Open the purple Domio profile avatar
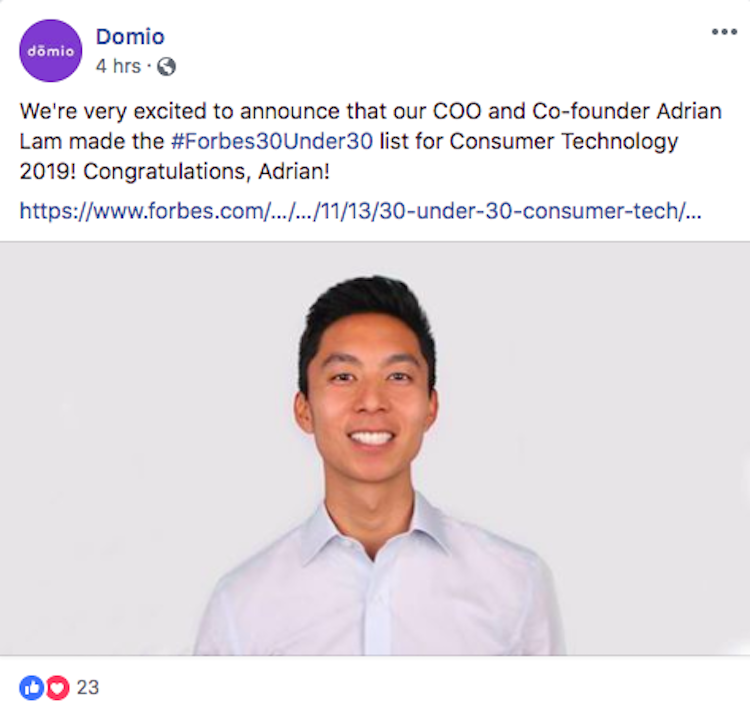Screen dimensions: 750x718 (50, 51)
